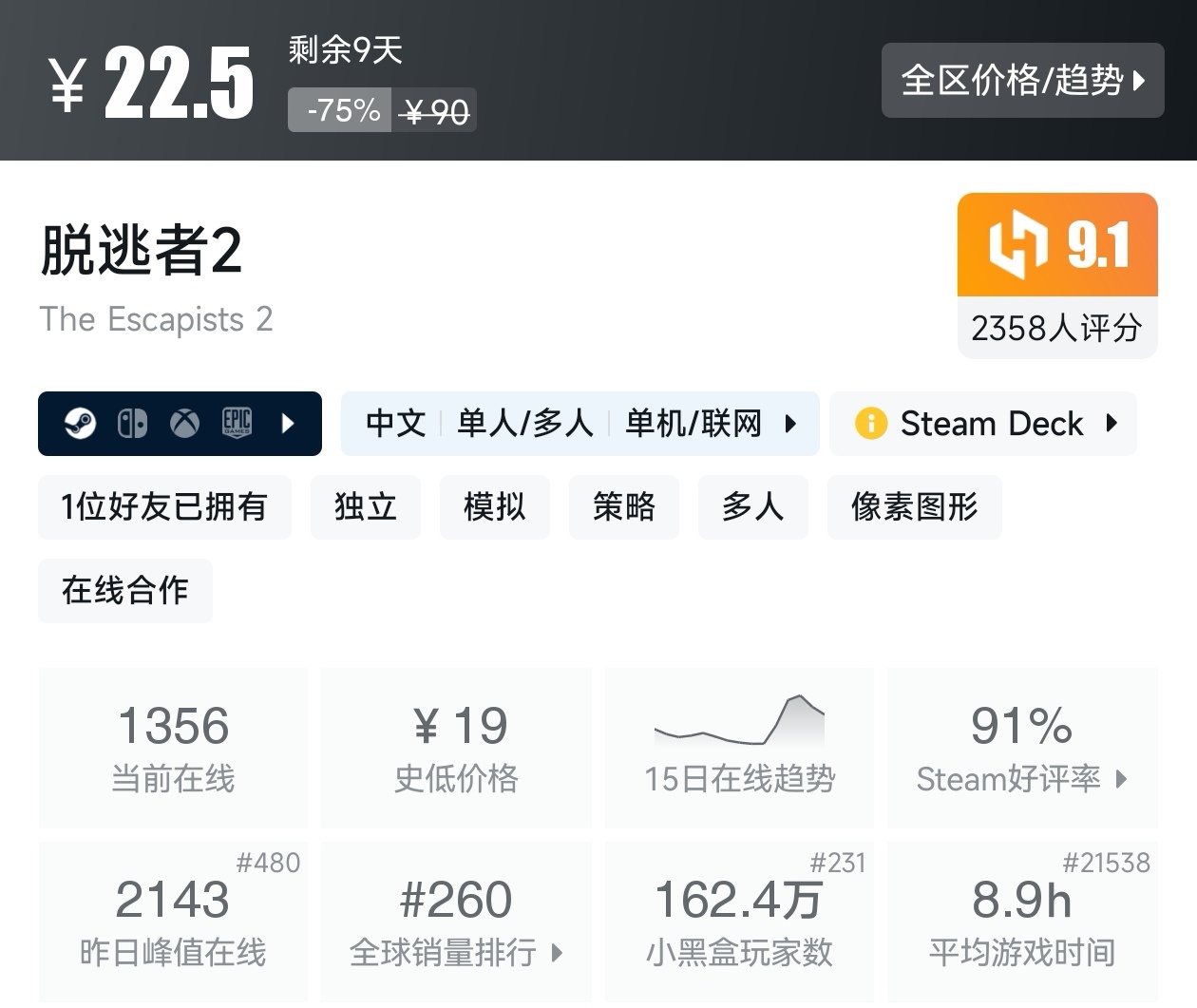1197x1008 pixels.
Task: Toggle the 多人 tag filter
Action: 752,507
